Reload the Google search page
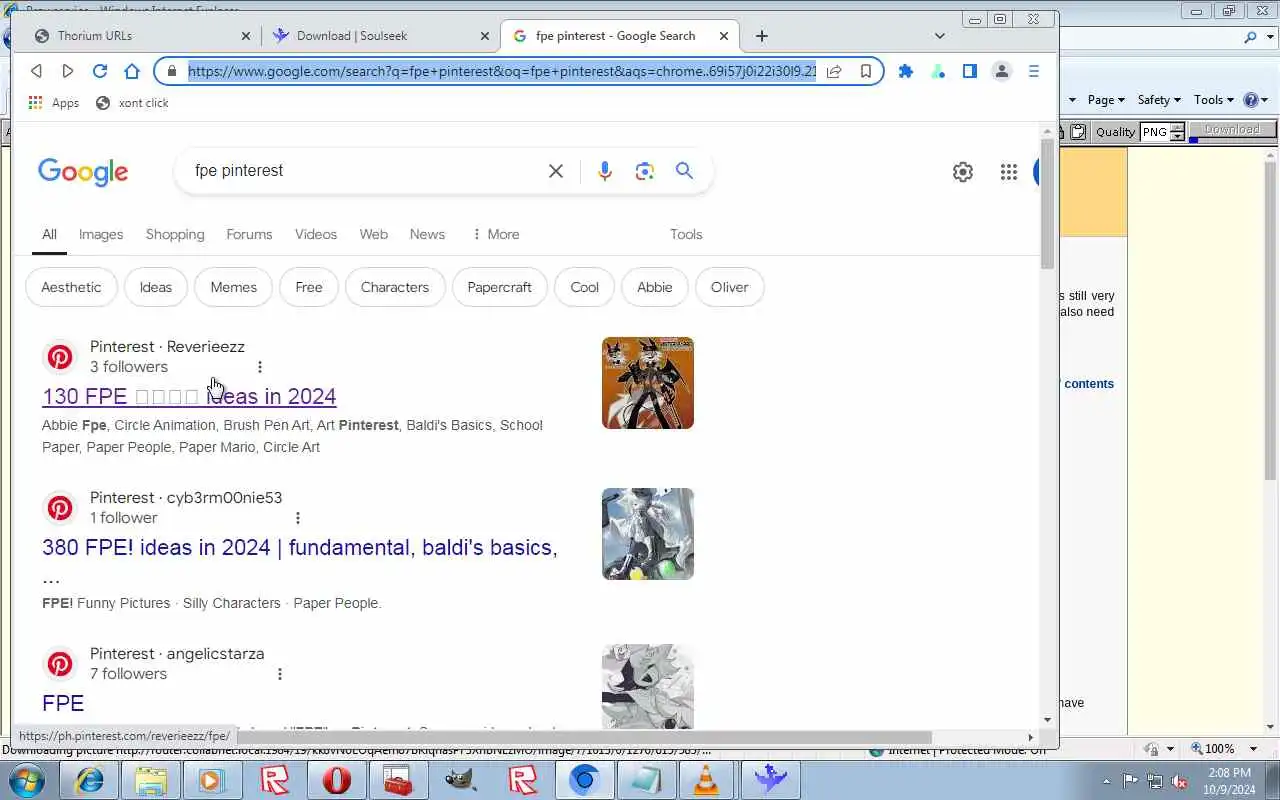Screen dimensions: 1280x800 (x=99, y=71)
